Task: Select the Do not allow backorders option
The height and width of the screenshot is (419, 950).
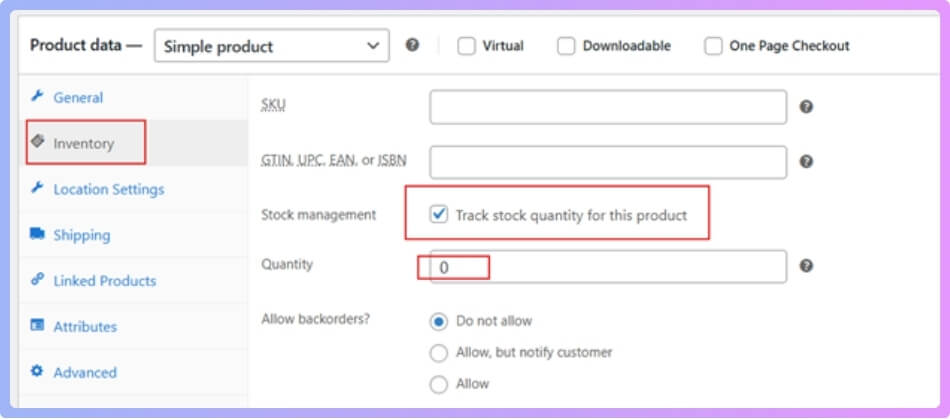Action: click(439, 321)
